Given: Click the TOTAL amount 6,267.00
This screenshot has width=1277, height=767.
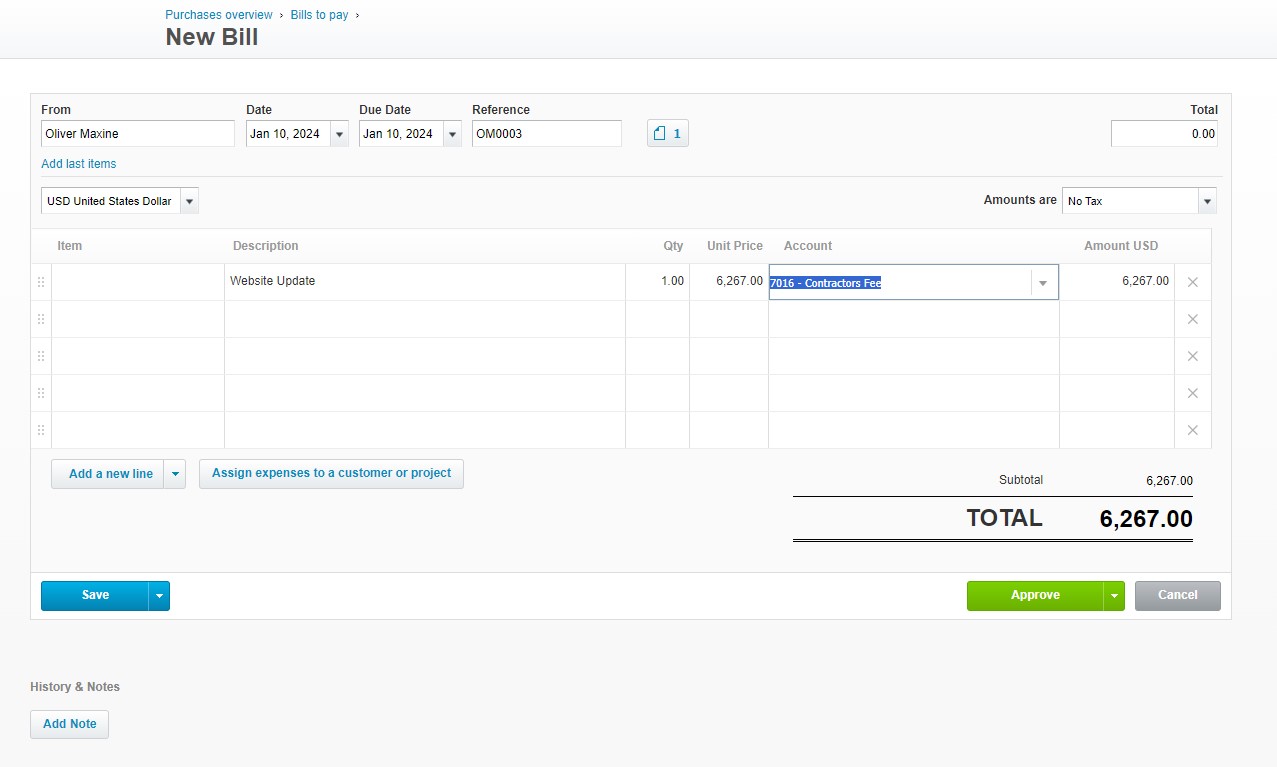Looking at the screenshot, I should point(1146,519).
